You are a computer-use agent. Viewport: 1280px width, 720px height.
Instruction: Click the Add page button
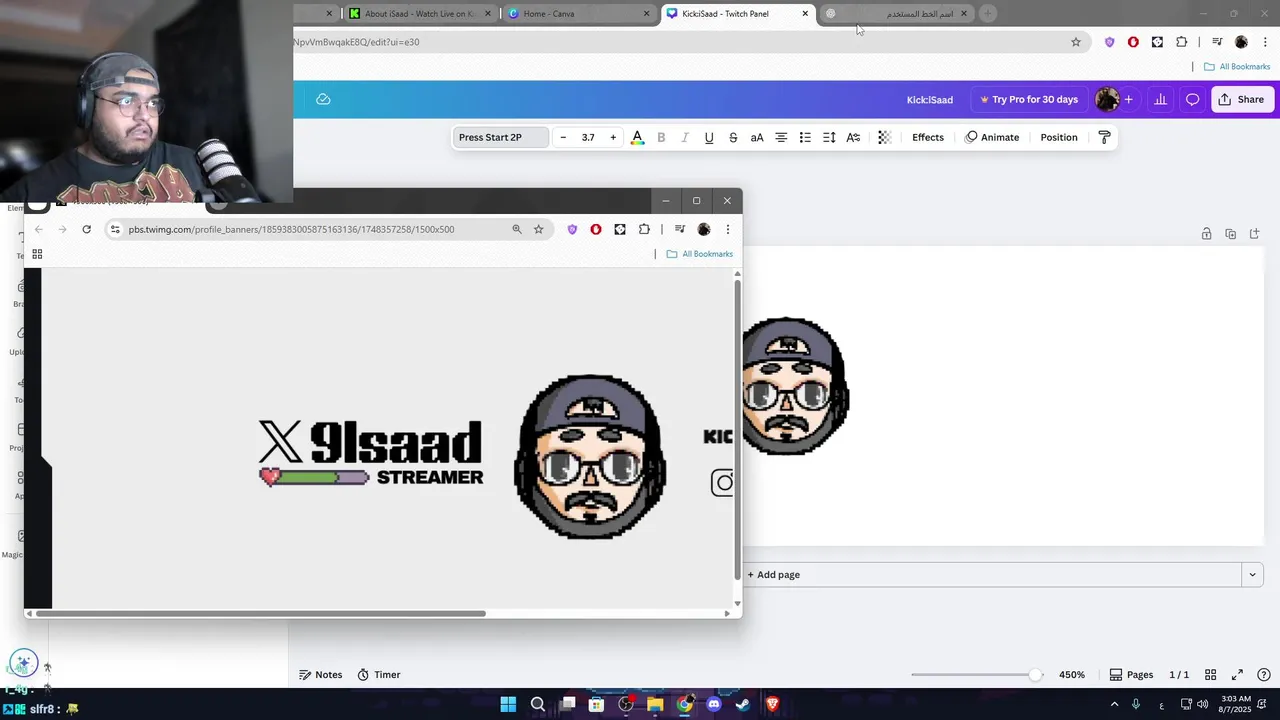click(x=773, y=575)
